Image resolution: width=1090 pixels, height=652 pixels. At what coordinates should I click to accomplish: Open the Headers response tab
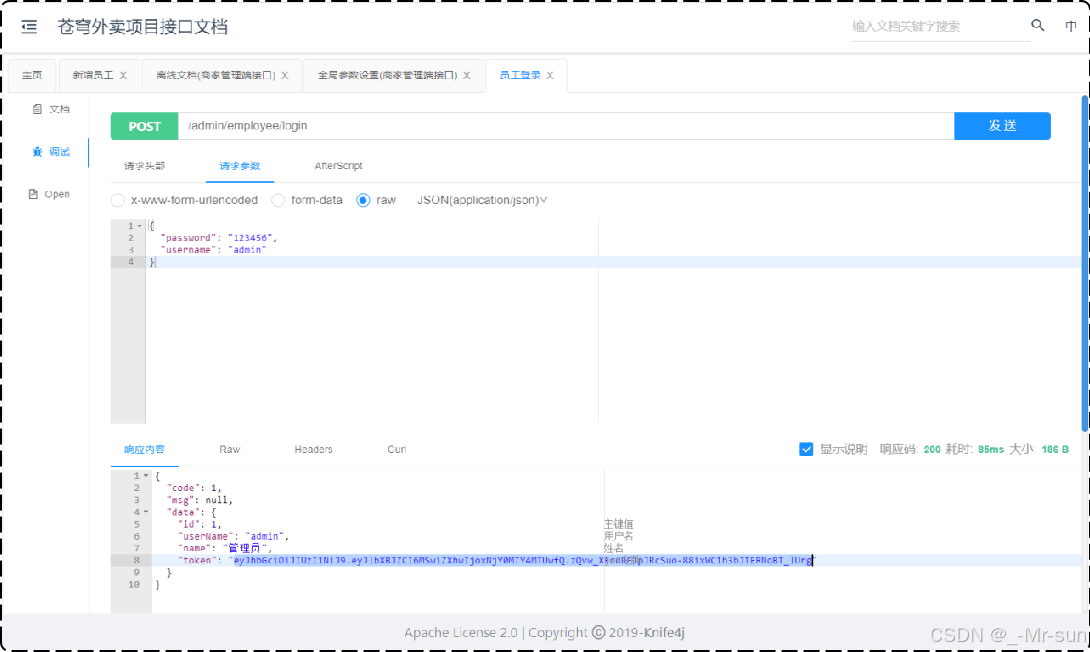pyautogui.click(x=314, y=450)
